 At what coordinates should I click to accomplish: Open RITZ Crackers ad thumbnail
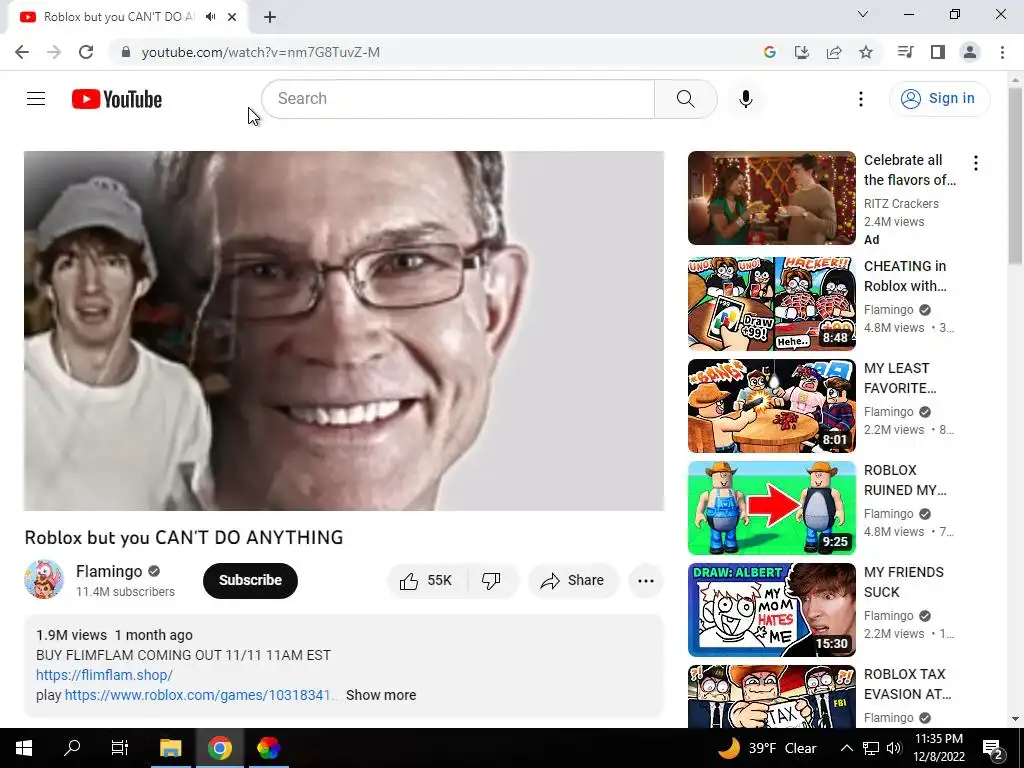pos(771,198)
